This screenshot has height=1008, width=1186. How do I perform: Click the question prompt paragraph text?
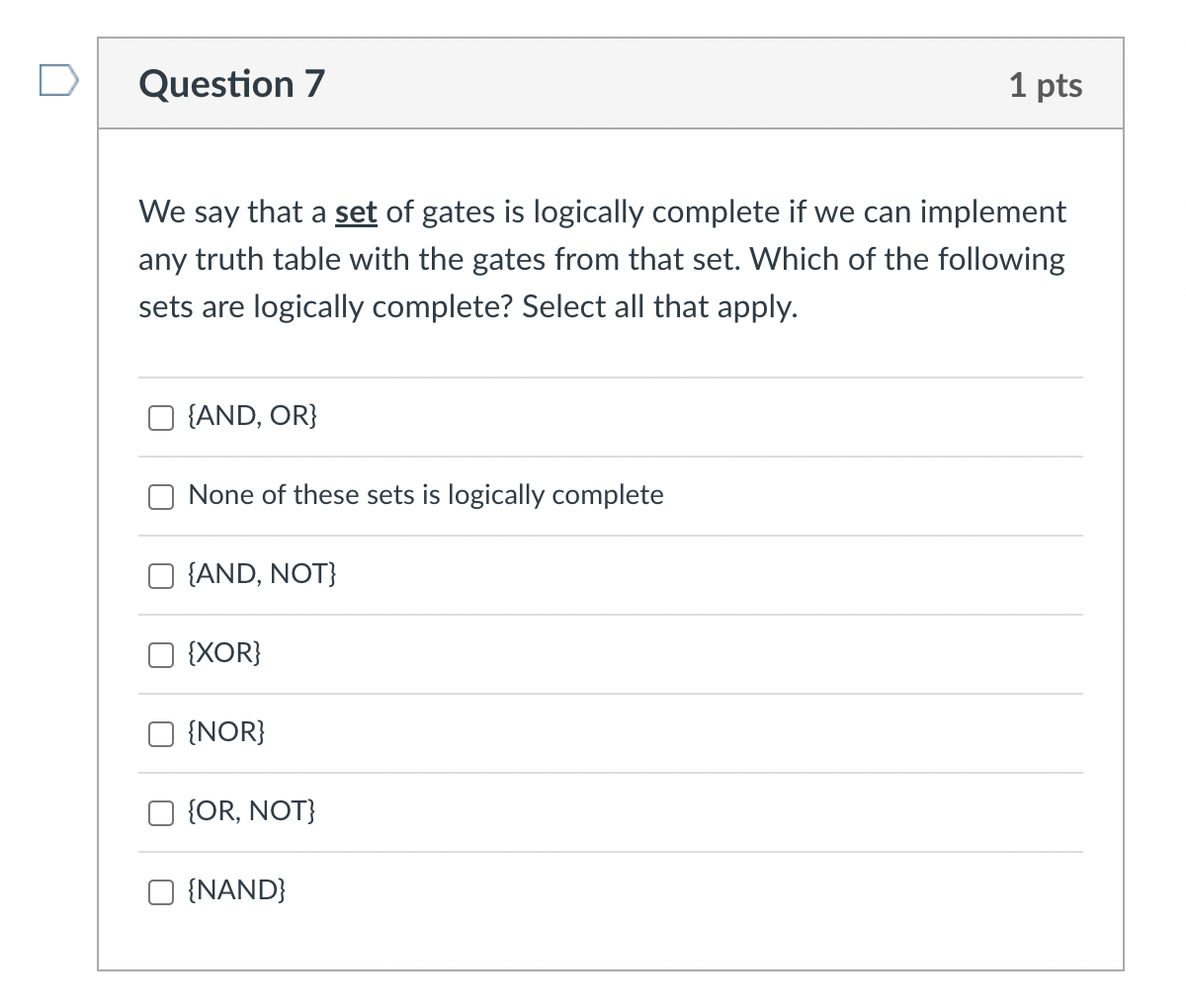601,259
